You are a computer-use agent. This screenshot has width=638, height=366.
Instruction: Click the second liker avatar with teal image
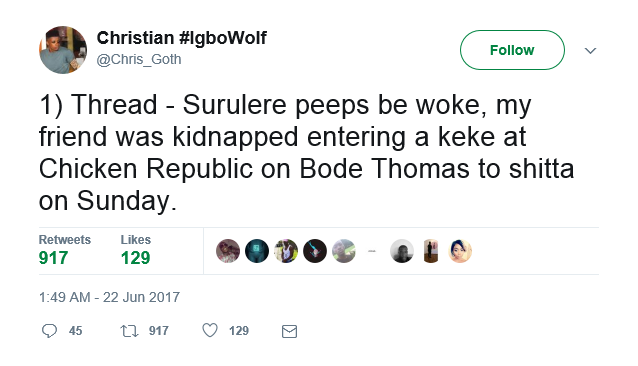pyautogui.click(x=257, y=251)
